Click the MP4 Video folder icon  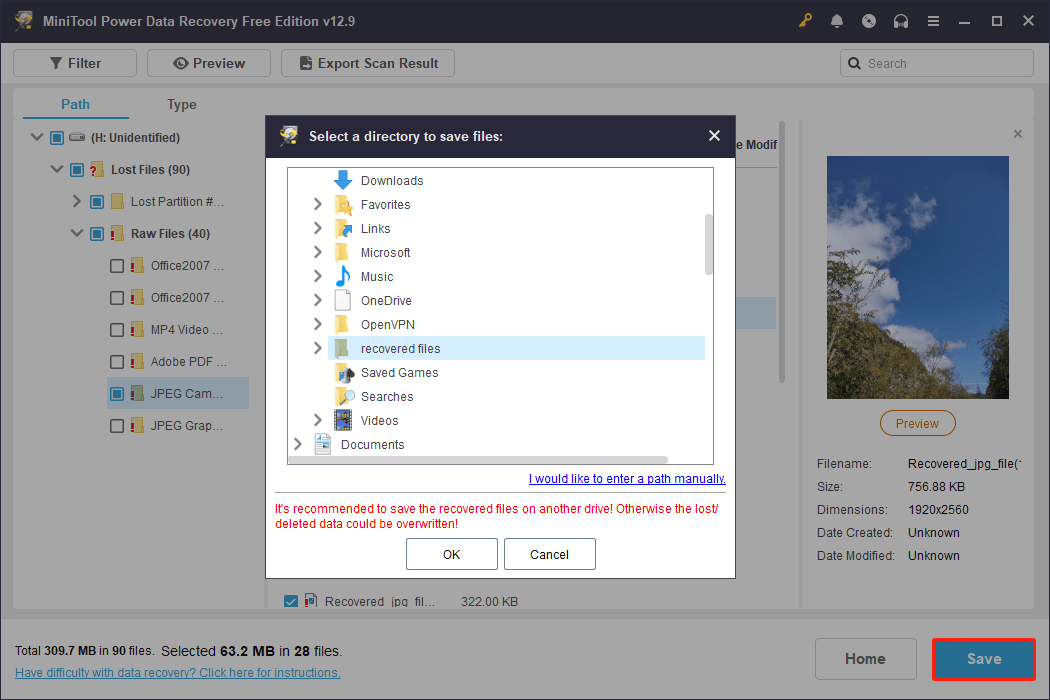tap(137, 330)
